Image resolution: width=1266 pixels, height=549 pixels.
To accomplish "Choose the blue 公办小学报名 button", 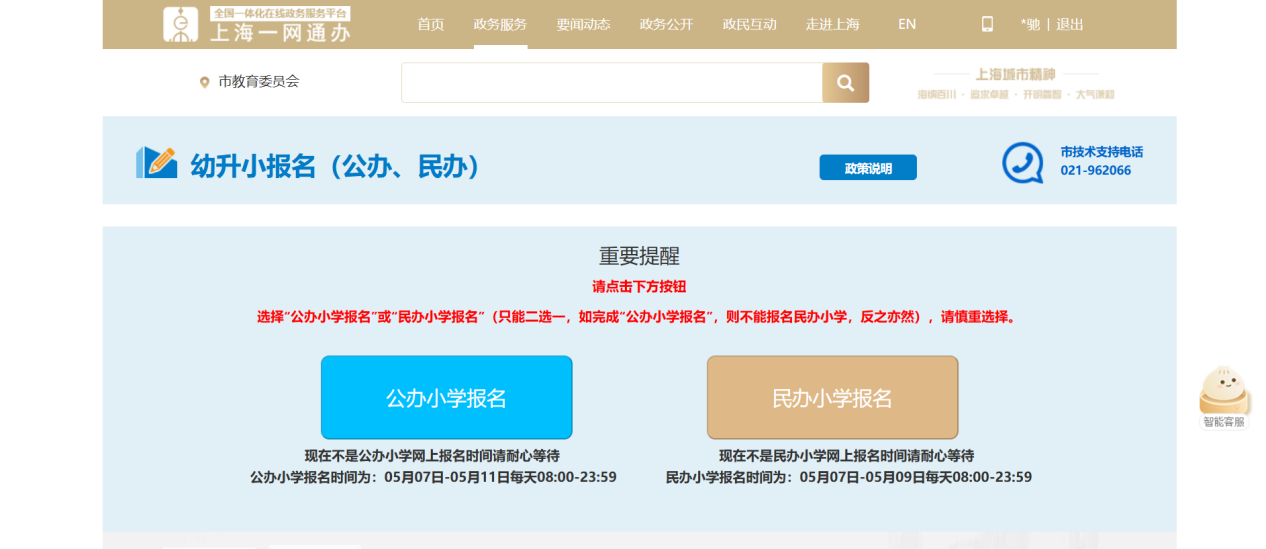I will 446,398.
